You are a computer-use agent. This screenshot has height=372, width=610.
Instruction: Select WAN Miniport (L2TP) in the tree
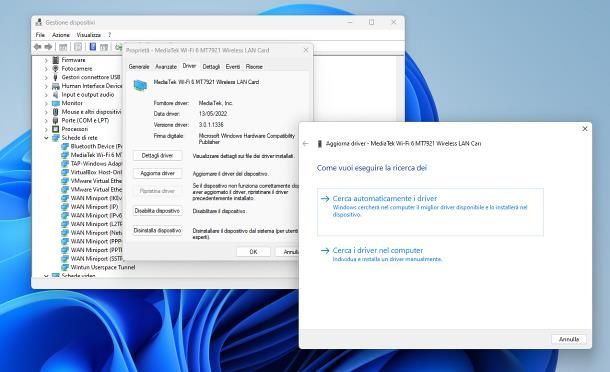(x=92, y=224)
